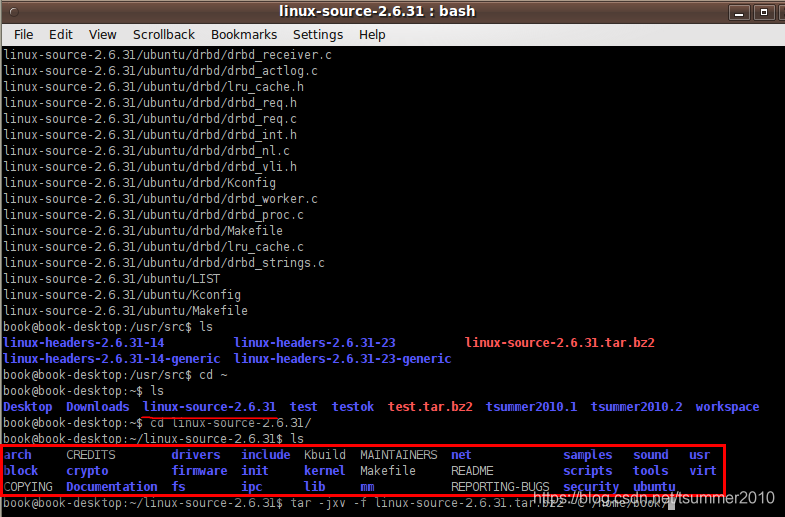Click the window title 'linux-source-2.6.31 : bash'
The height and width of the screenshot is (517, 785).
(x=376, y=11)
